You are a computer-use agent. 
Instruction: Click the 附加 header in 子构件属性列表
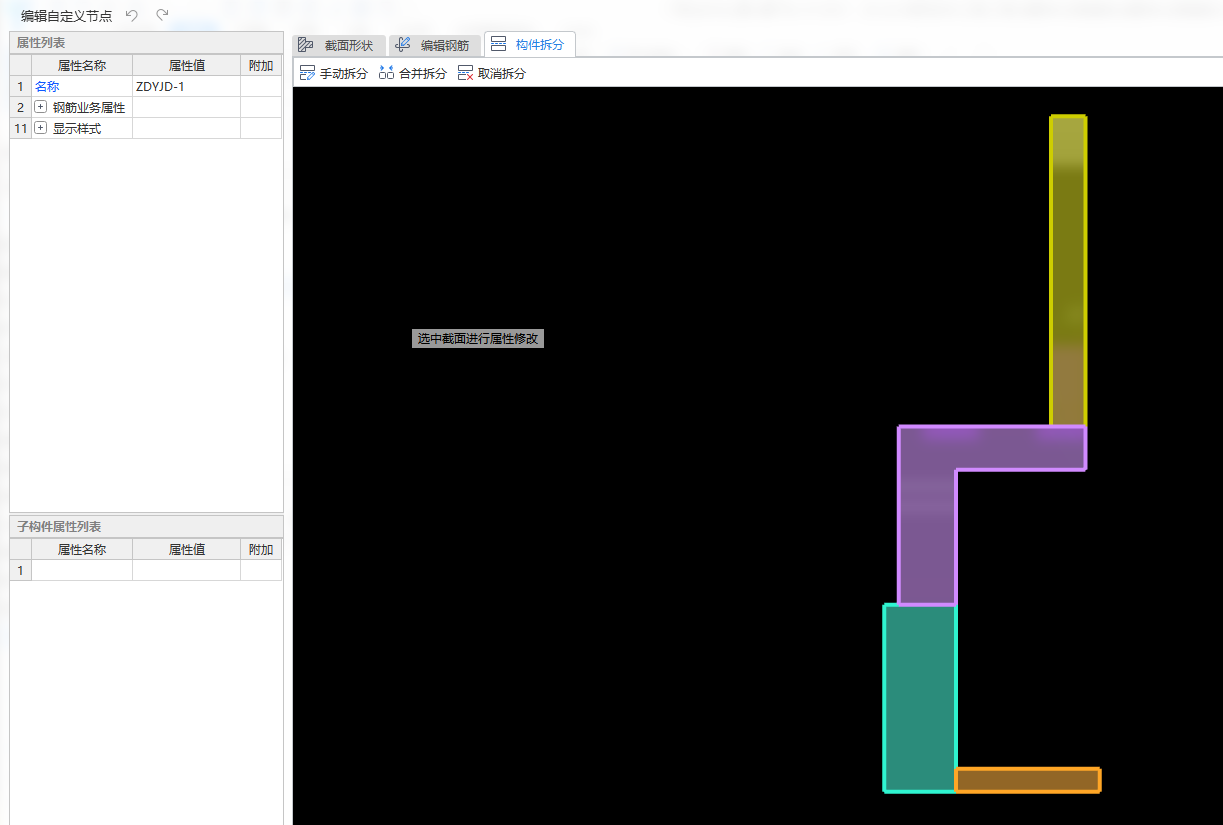pyautogui.click(x=261, y=550)
